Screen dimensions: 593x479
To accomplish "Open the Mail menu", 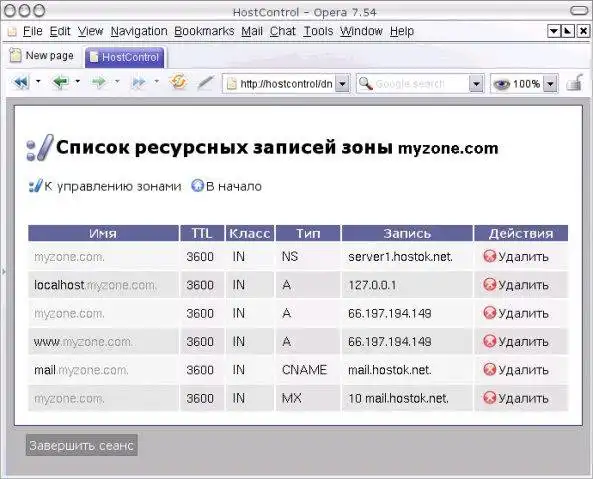I will click(252, 31).
